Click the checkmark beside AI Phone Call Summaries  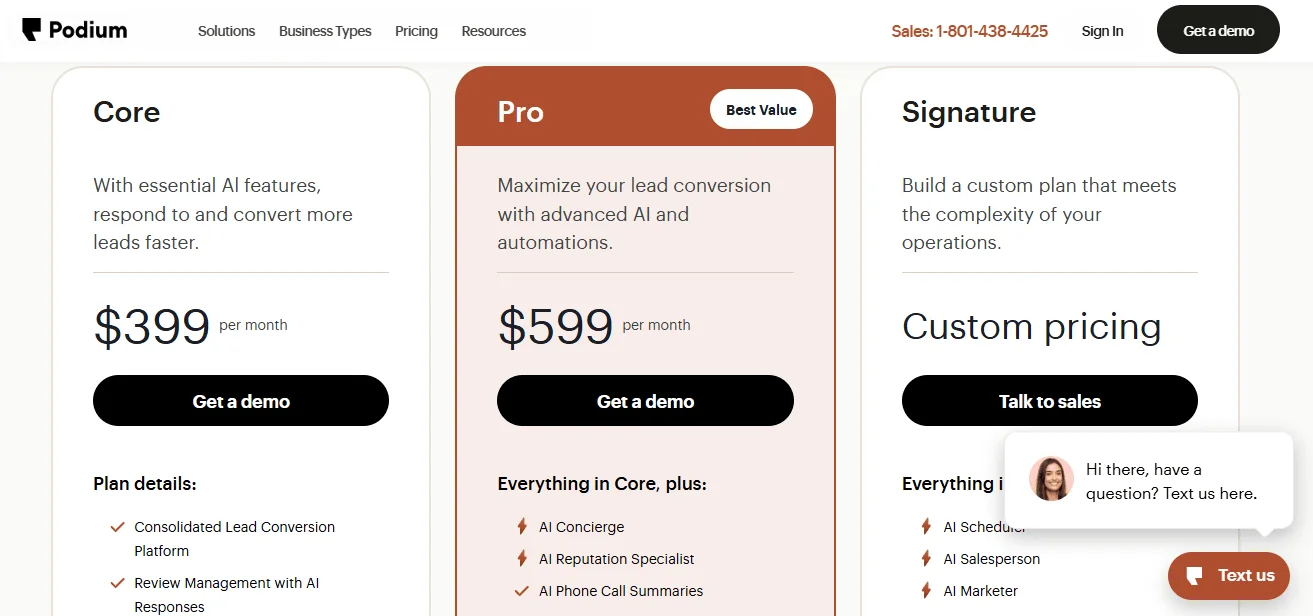520,591
